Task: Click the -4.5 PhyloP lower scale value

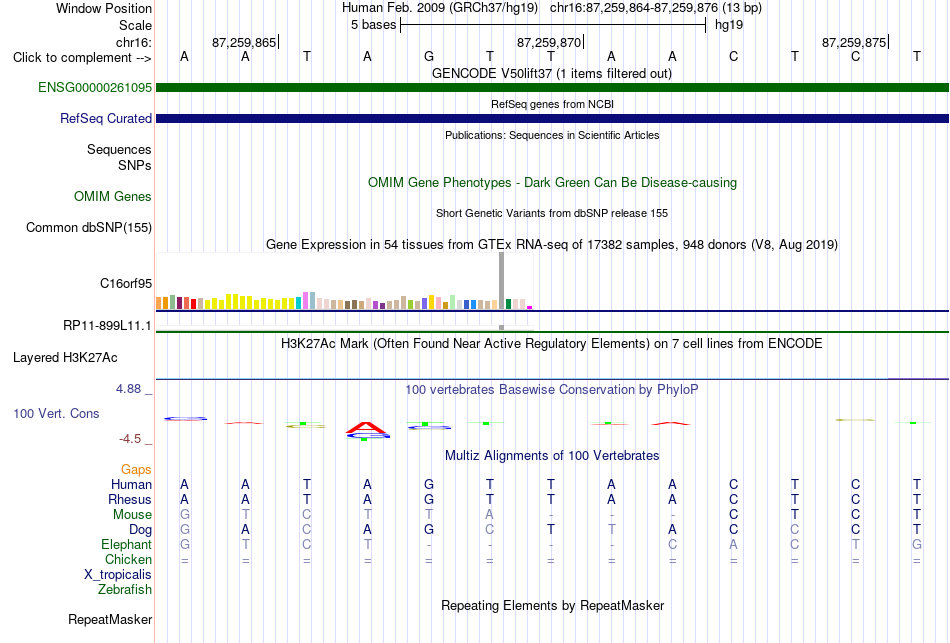Action: (x=130, y=439)
